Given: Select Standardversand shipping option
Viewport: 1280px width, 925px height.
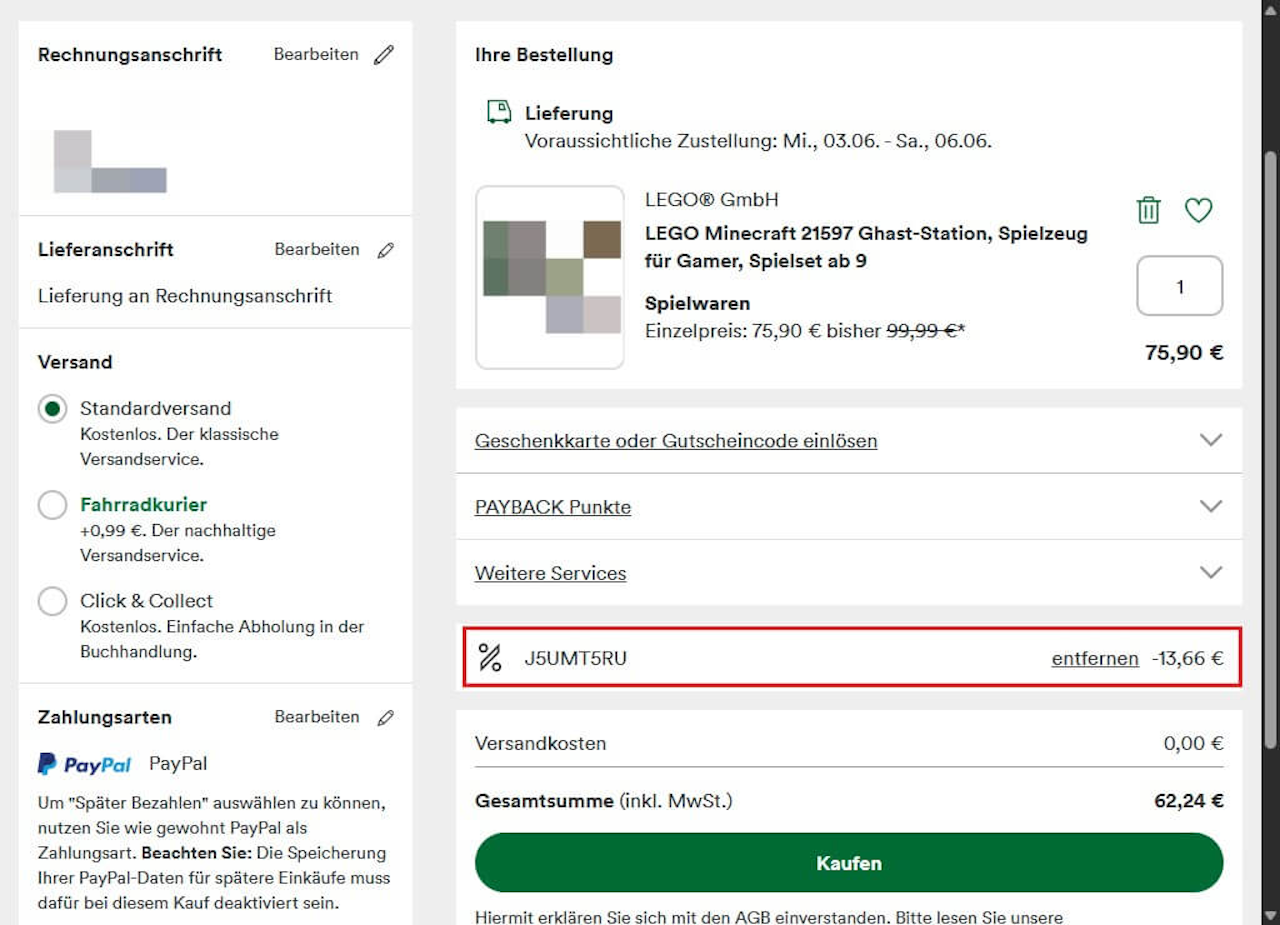Looking at the screenshot, I should 52,409.
